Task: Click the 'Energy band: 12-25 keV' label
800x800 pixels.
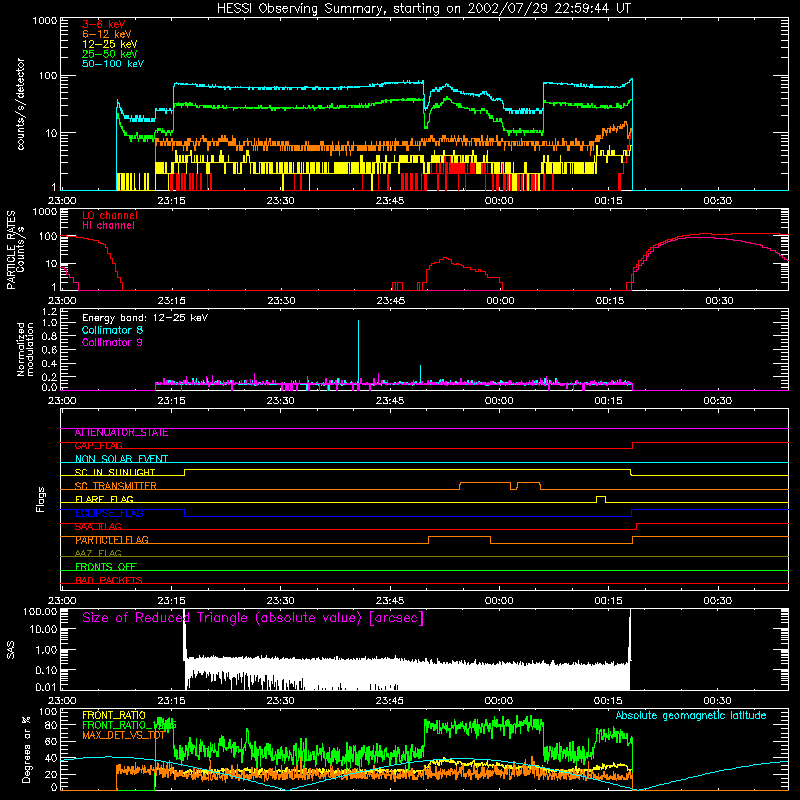Action: coord(144,318)
